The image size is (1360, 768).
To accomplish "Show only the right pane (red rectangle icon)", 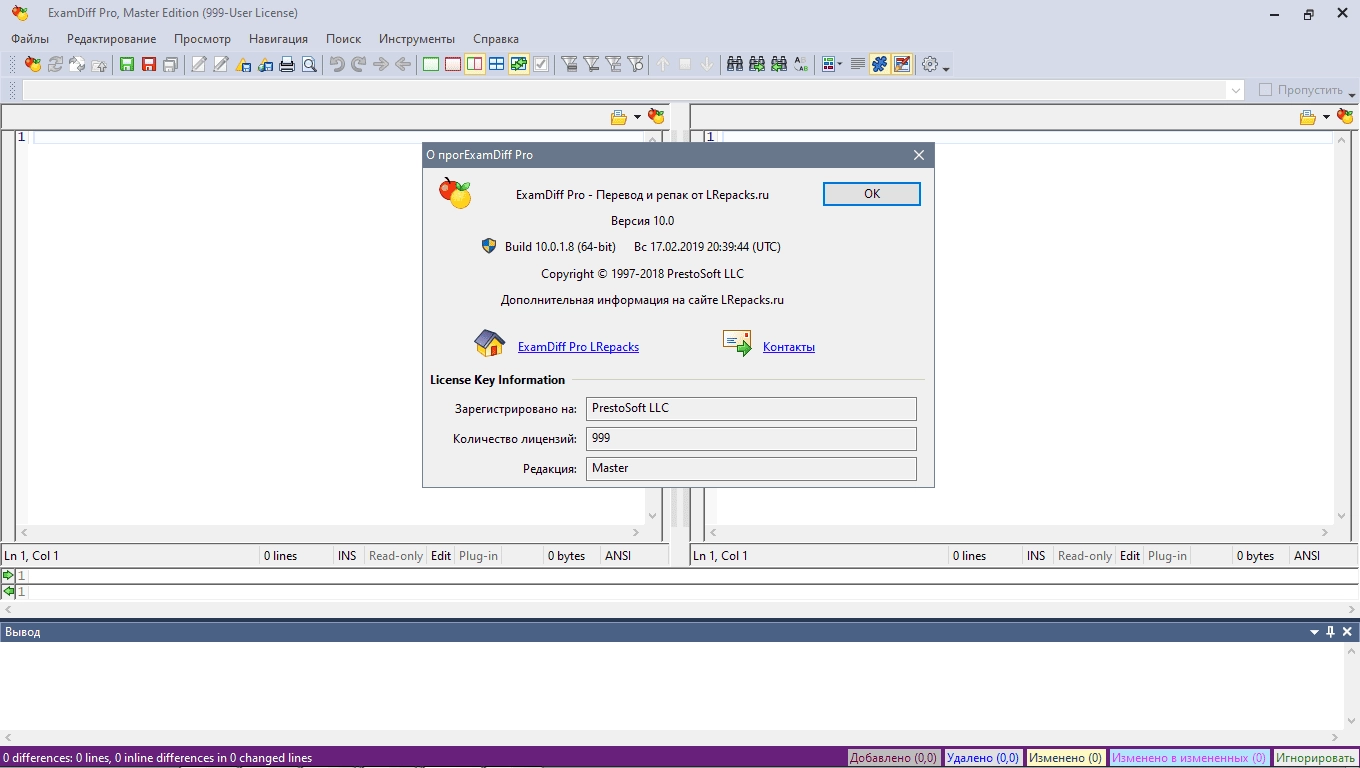I will click(x=453, y=64).
